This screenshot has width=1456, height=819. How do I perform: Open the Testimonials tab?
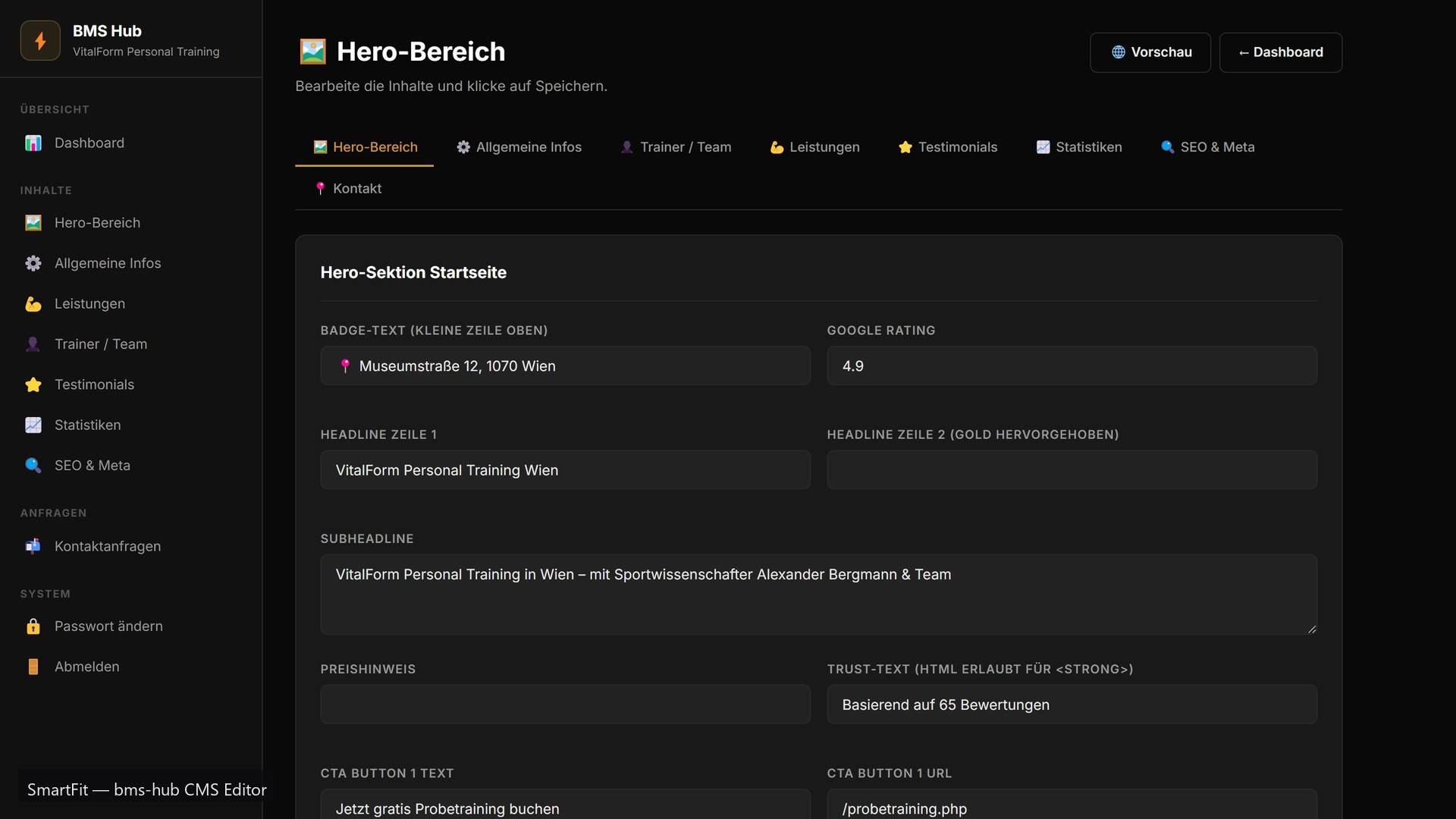click(x=948, y=147)
